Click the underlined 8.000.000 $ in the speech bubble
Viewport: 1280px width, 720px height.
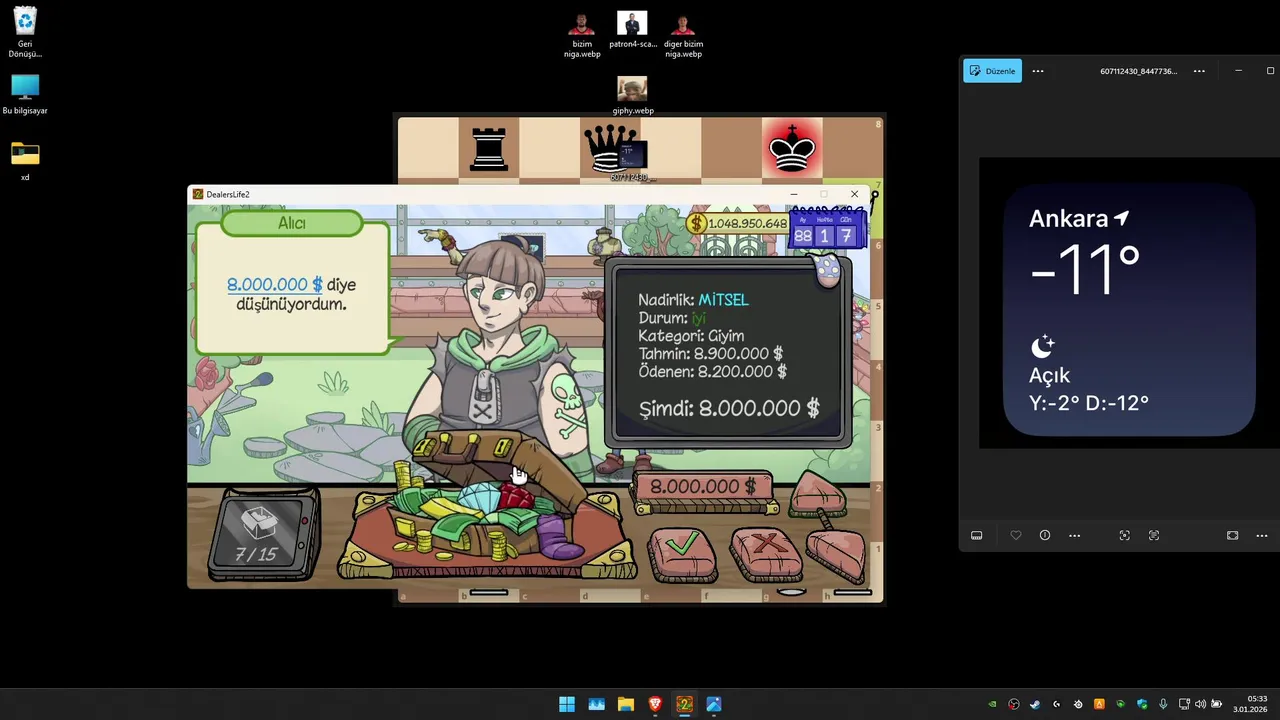(x=274, y=284)
